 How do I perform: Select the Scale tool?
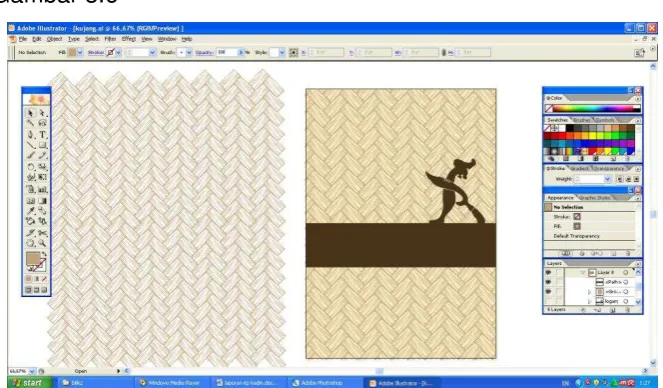[x=42, y=167]
